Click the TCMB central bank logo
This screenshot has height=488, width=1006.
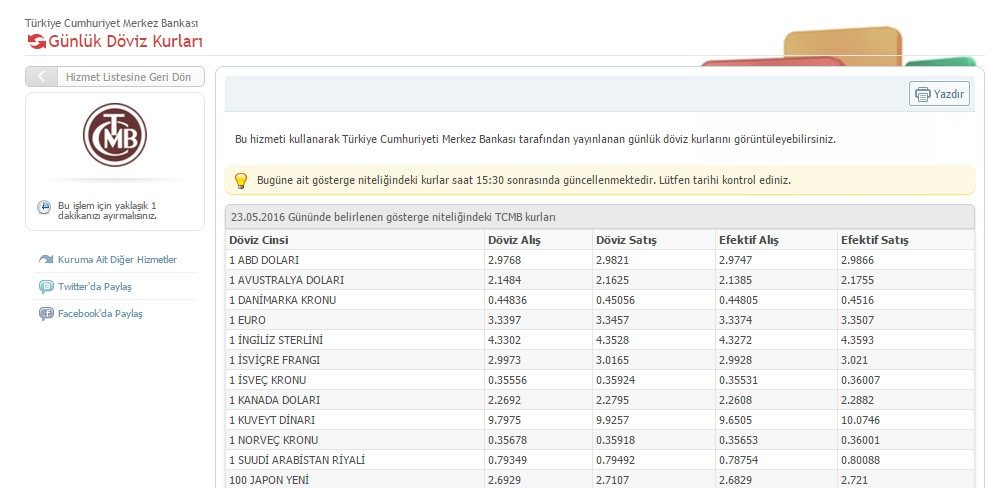tap(115, 135)
